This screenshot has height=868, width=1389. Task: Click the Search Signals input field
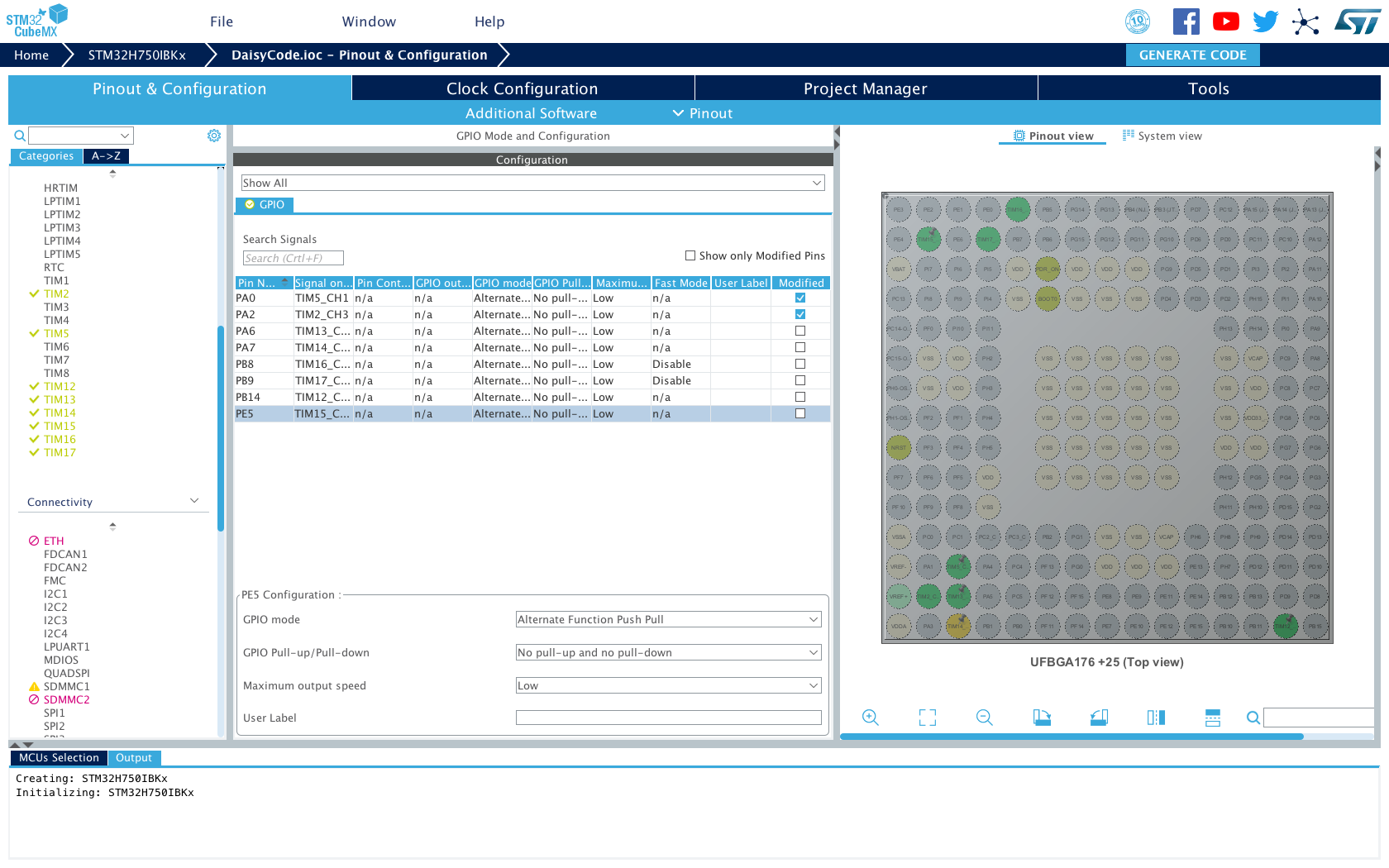point(293,258)
